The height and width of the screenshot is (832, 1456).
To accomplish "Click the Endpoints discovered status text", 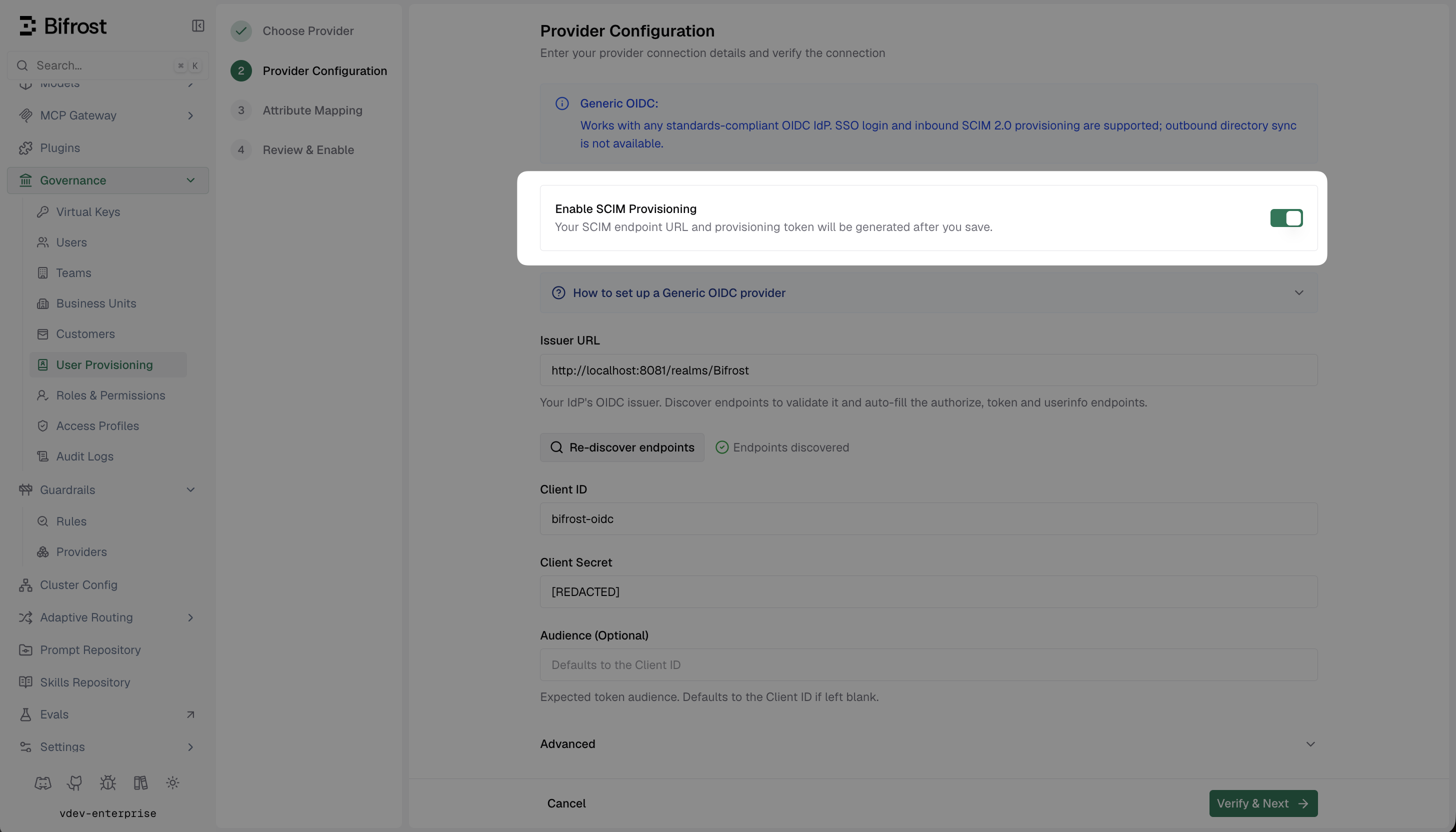I will pos(791,447).
